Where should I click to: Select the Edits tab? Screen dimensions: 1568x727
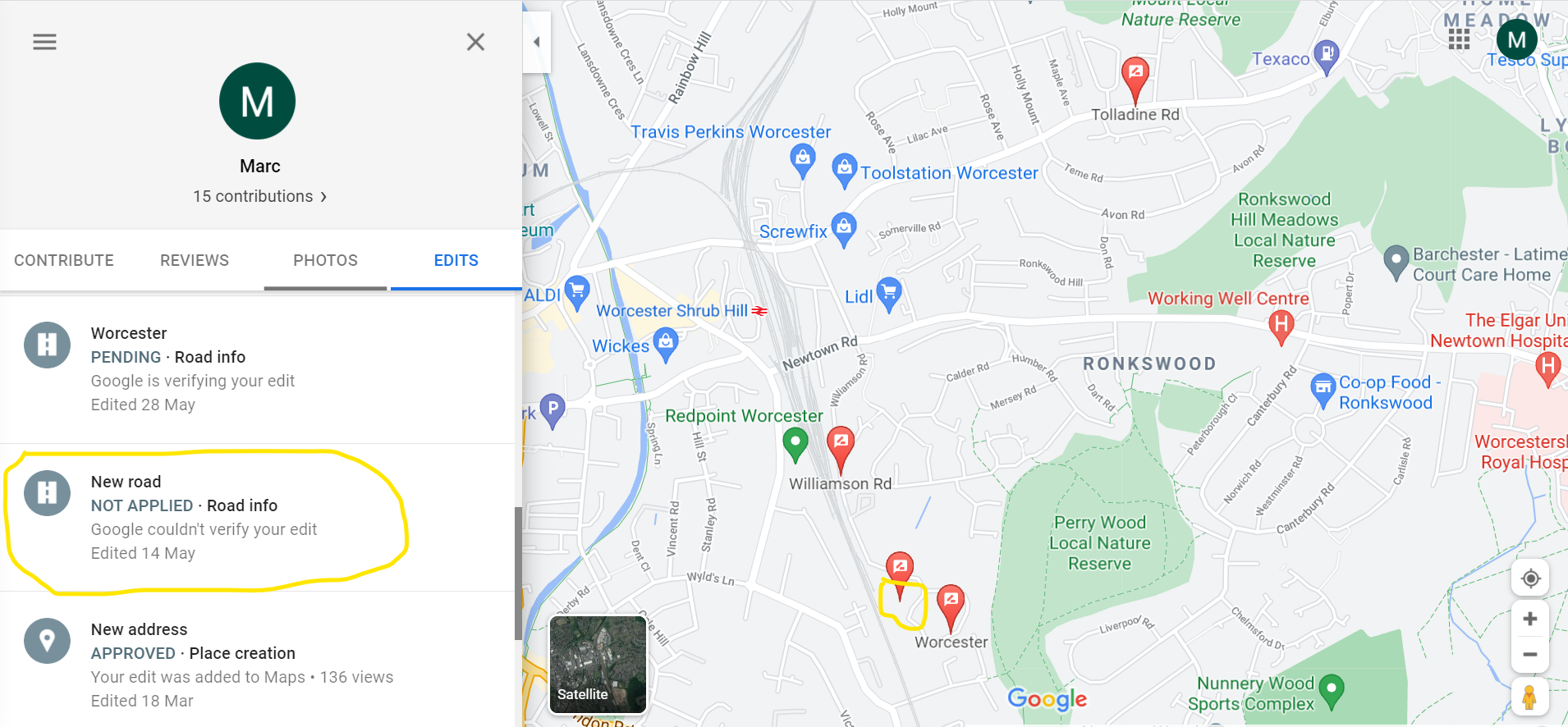tap(456, 260)
